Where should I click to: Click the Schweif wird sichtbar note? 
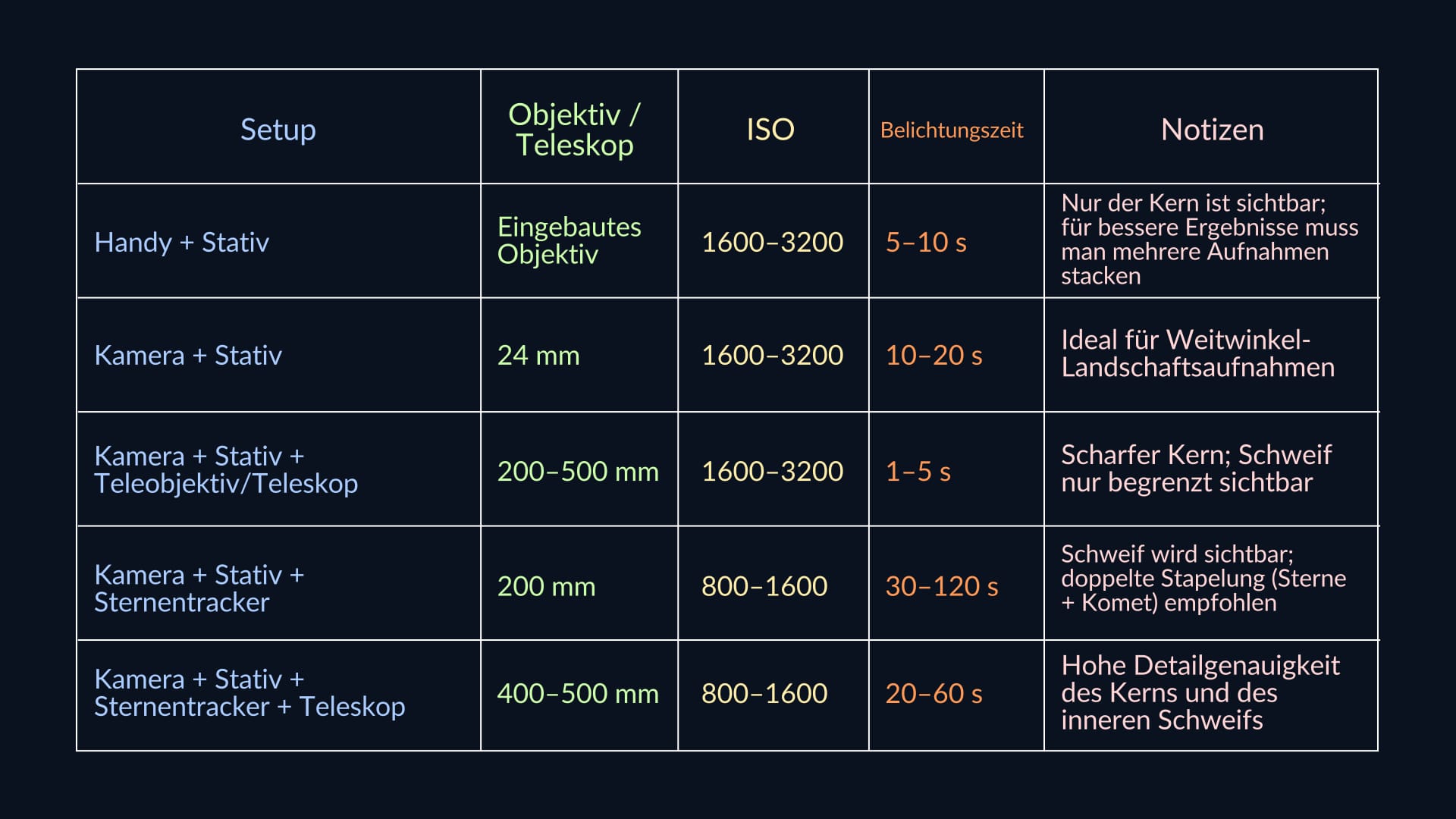[x=1203, y=578]
